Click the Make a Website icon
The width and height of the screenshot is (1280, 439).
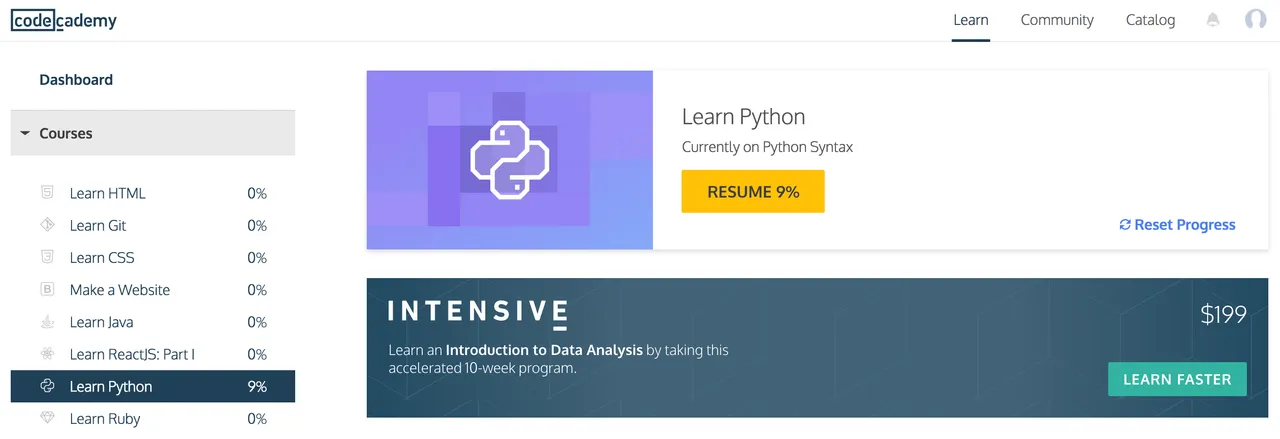click(46, 289)
